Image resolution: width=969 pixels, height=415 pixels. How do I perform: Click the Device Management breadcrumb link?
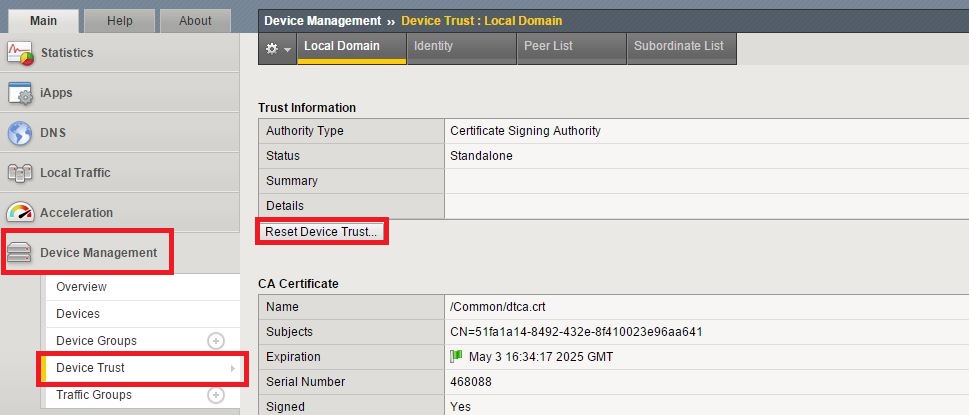[x=322, y=21]
